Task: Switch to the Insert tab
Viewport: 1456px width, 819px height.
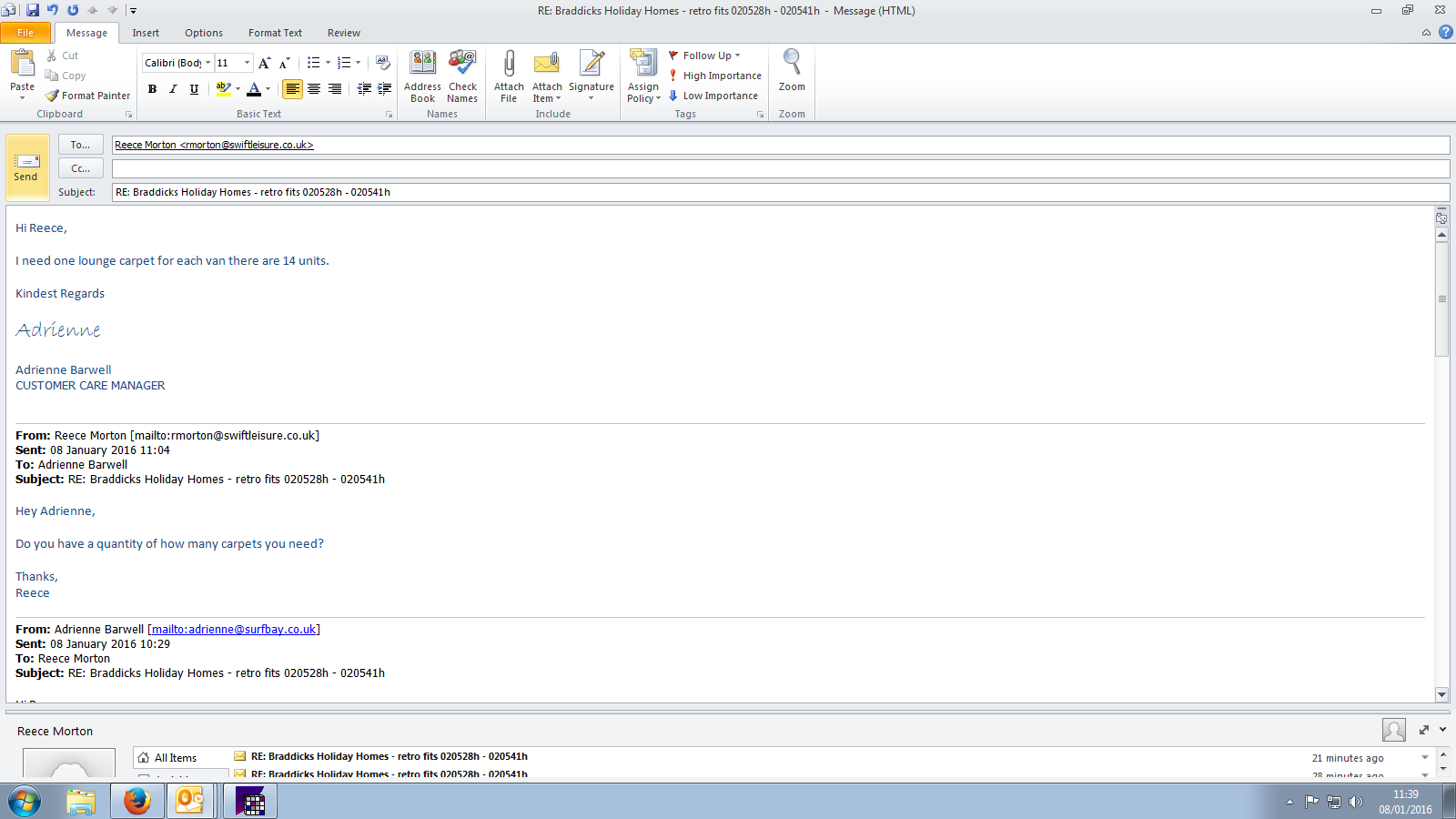Action: [x=146, y=33]
